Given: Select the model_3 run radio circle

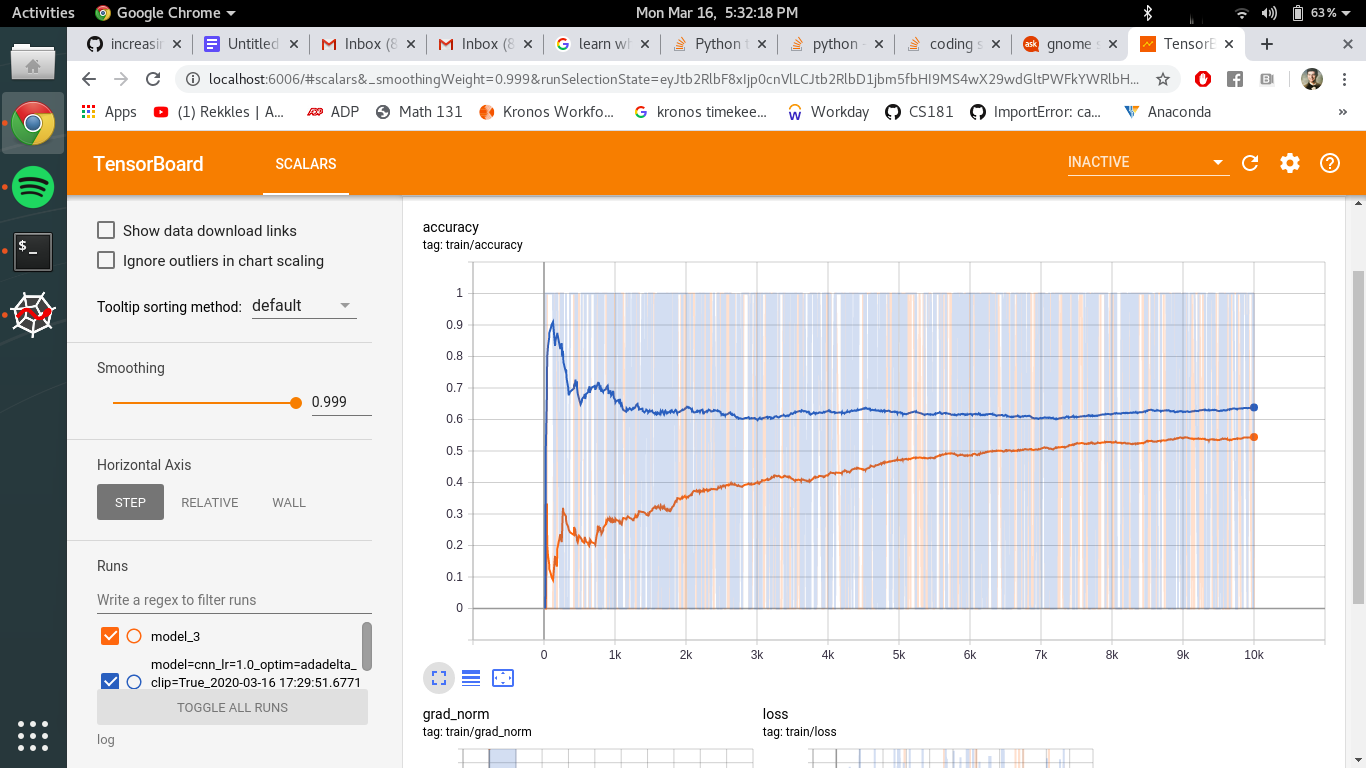Looking at the screenshot, I should coord(134,636).
